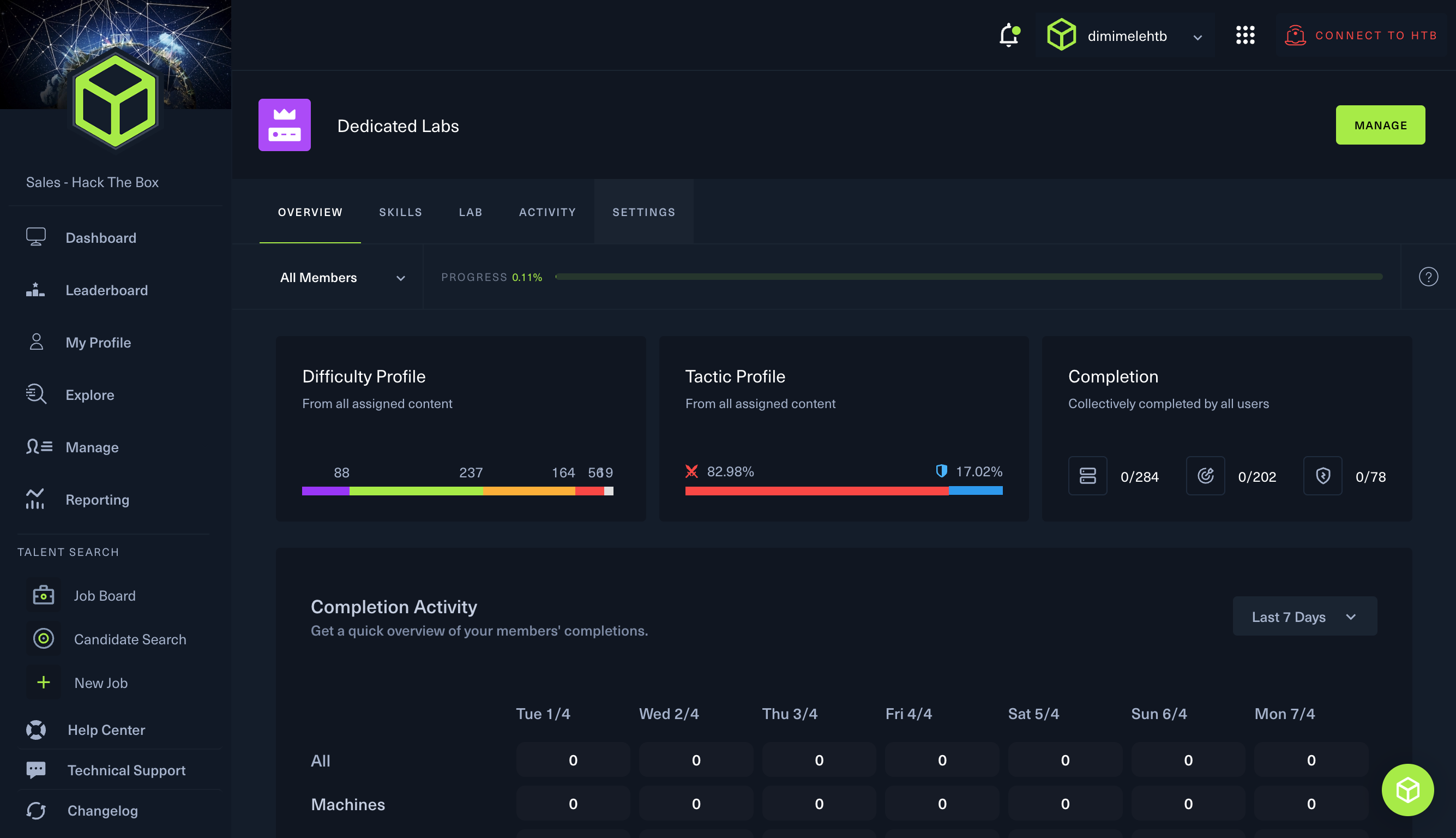
Task: Open the apps grid menu
Action: click(x=1245, y=35)
